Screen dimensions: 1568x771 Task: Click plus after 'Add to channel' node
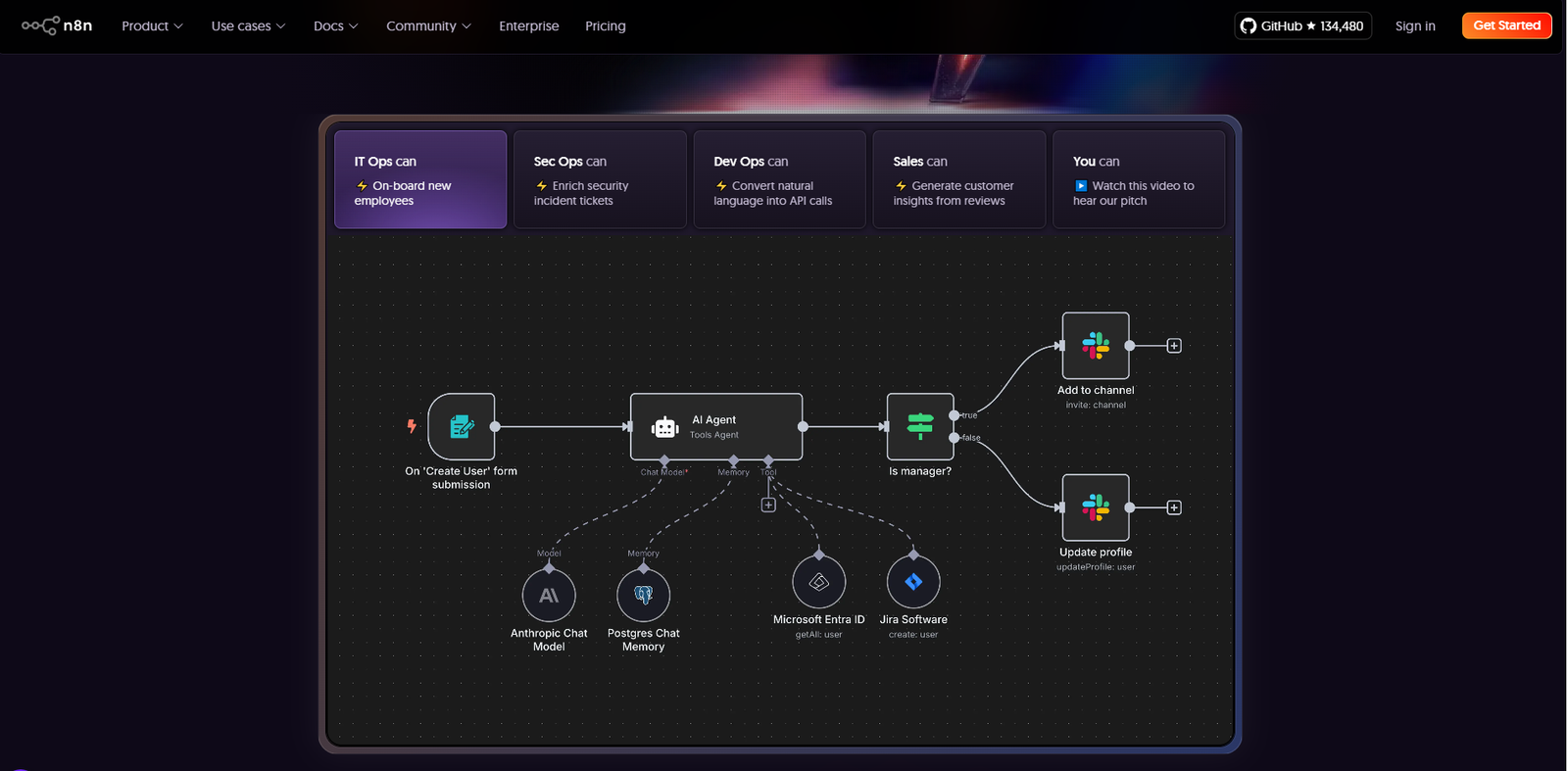point(1174,346)
